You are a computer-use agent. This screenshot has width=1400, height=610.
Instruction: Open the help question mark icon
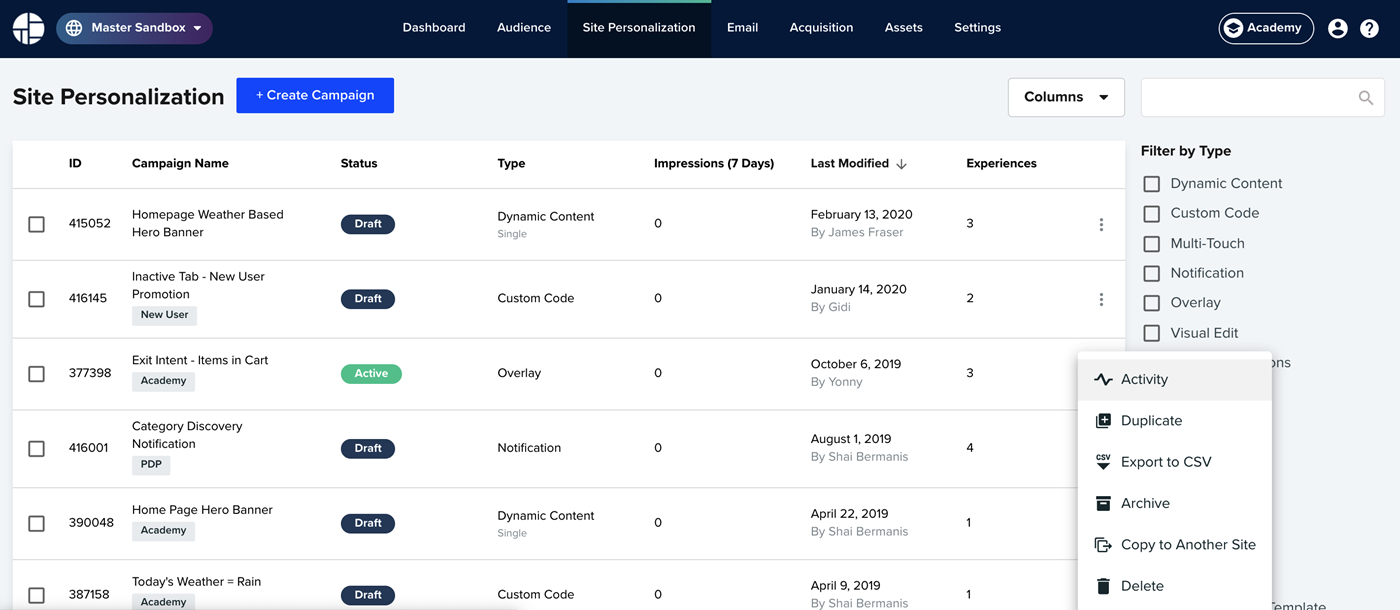tap(1370, 28)
